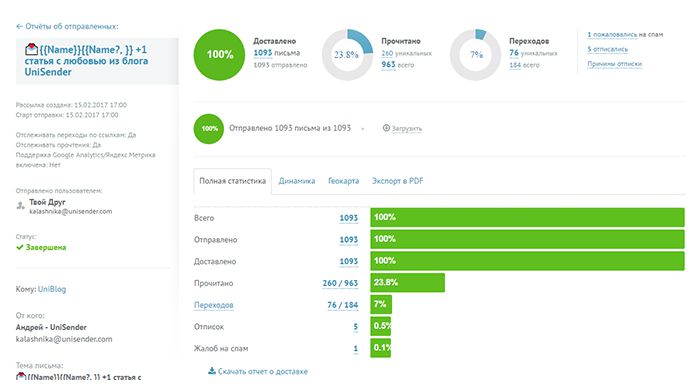Click the green 23.8% Прочитано progress bar
Image resolution: width=697 pixels, height=386 pixels.
408,283
